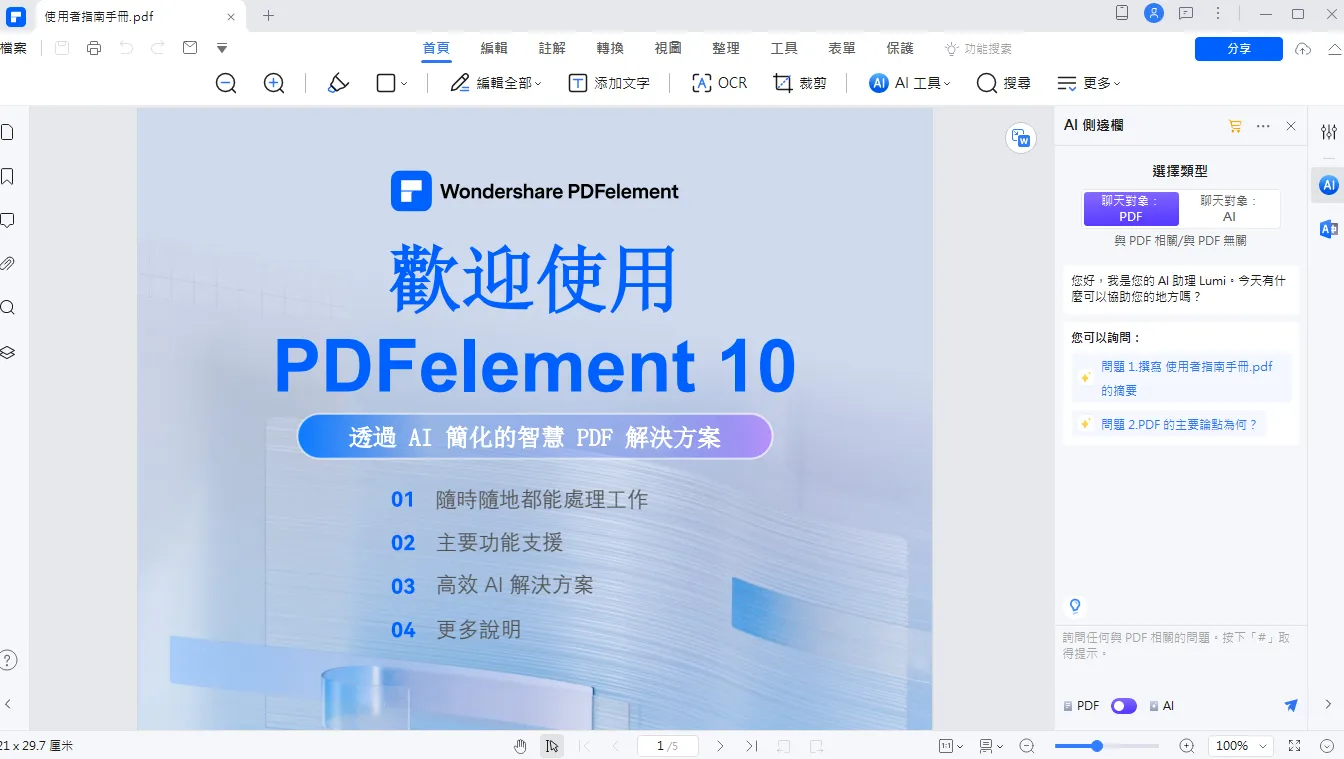Viewport: 1344px width, 759px height.
Task: Open the 檔案 menu
Action: pos(15,47)
